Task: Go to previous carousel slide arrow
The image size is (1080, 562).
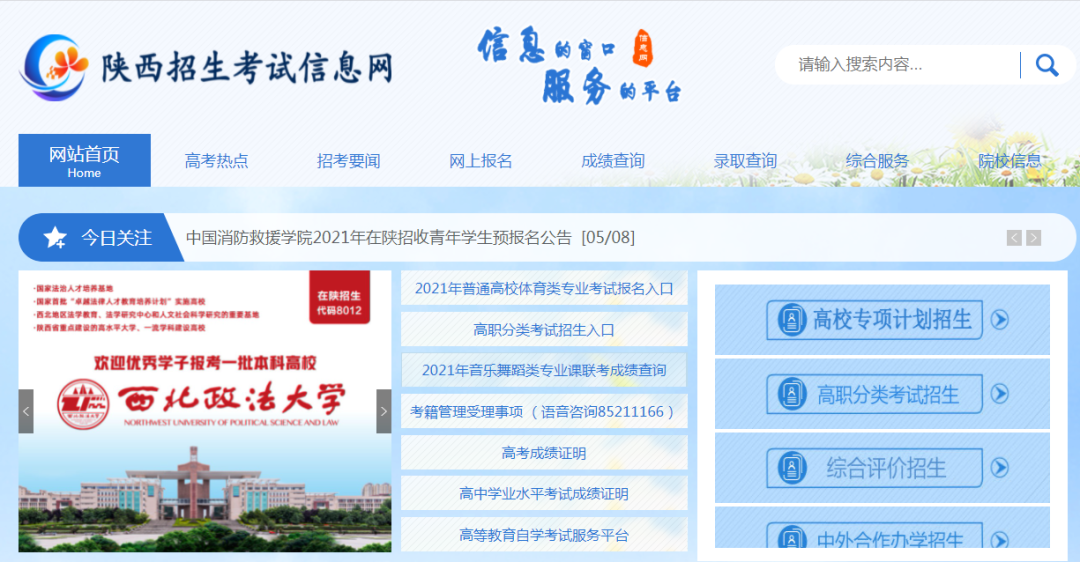Action: (26, 411)
